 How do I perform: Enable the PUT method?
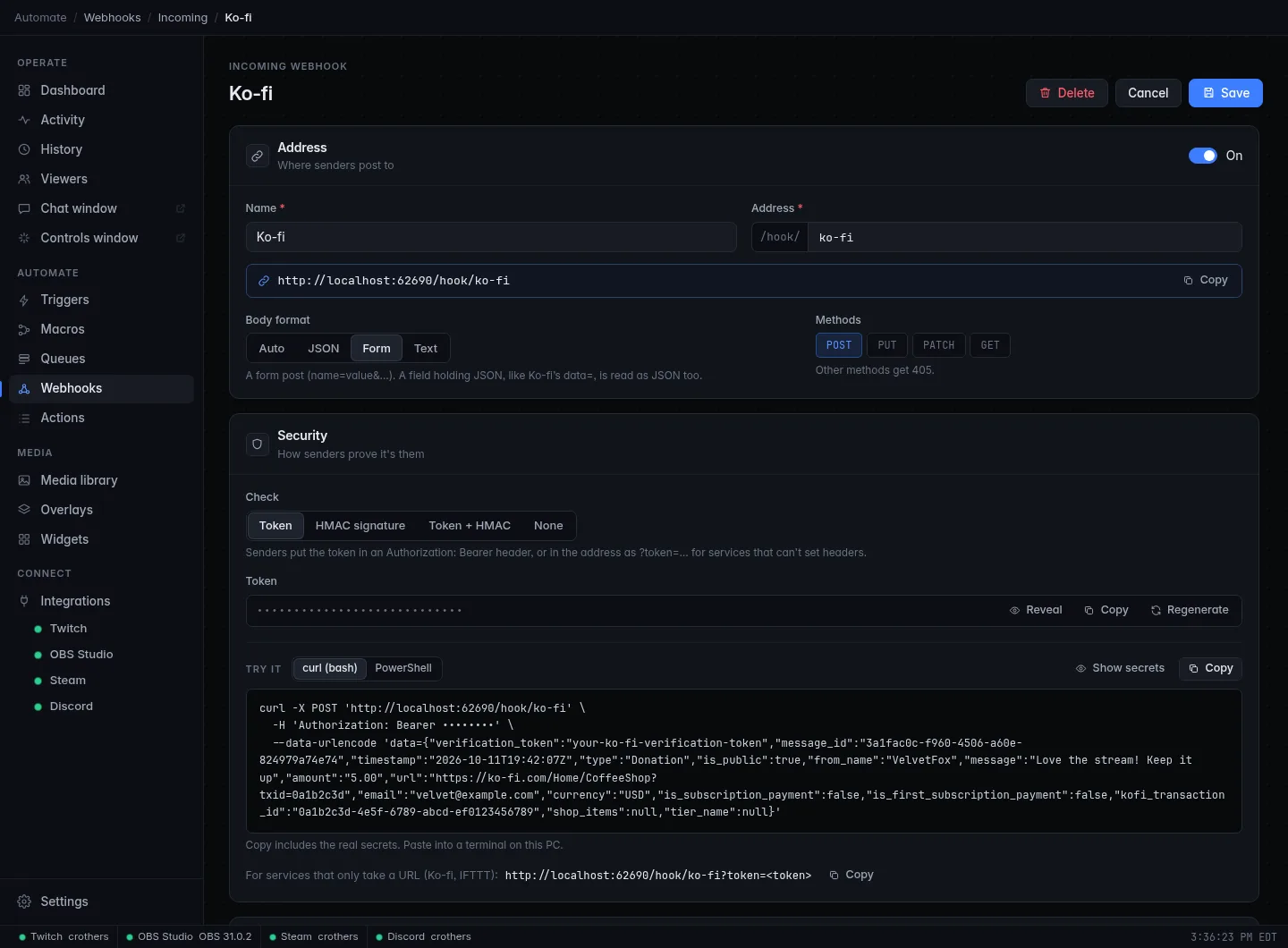pos(887,345)
